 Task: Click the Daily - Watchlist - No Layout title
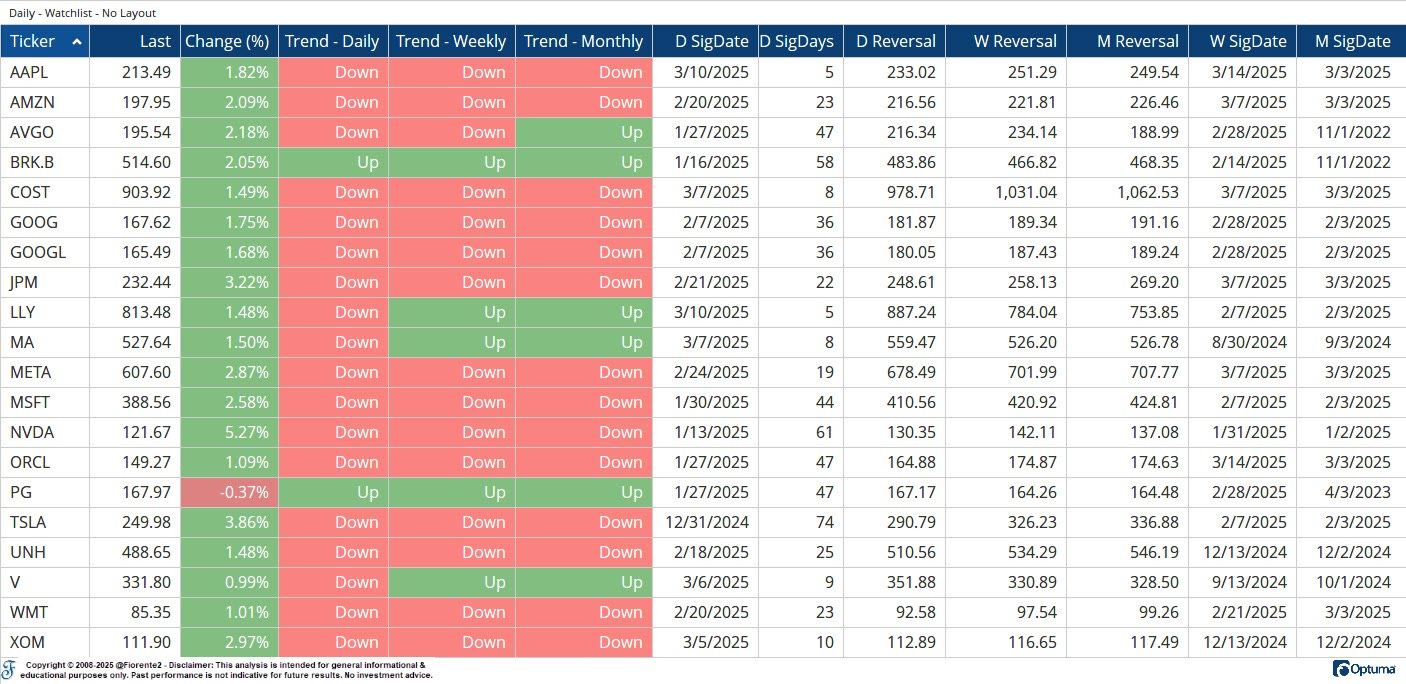(82, 13)
